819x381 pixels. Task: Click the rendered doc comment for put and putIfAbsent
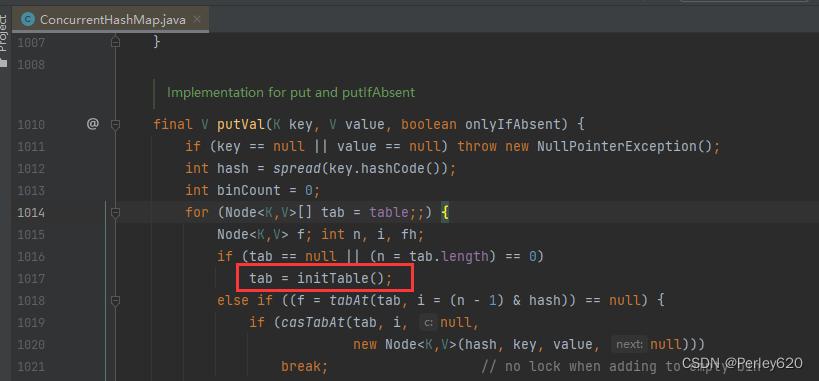pyautogui.click(x=291, y=93)
